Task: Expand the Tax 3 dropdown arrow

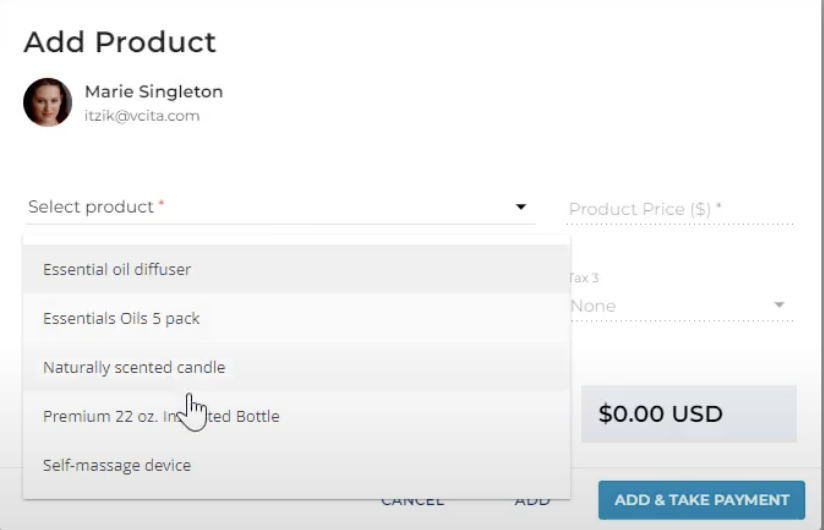Action: click(779, 305)
